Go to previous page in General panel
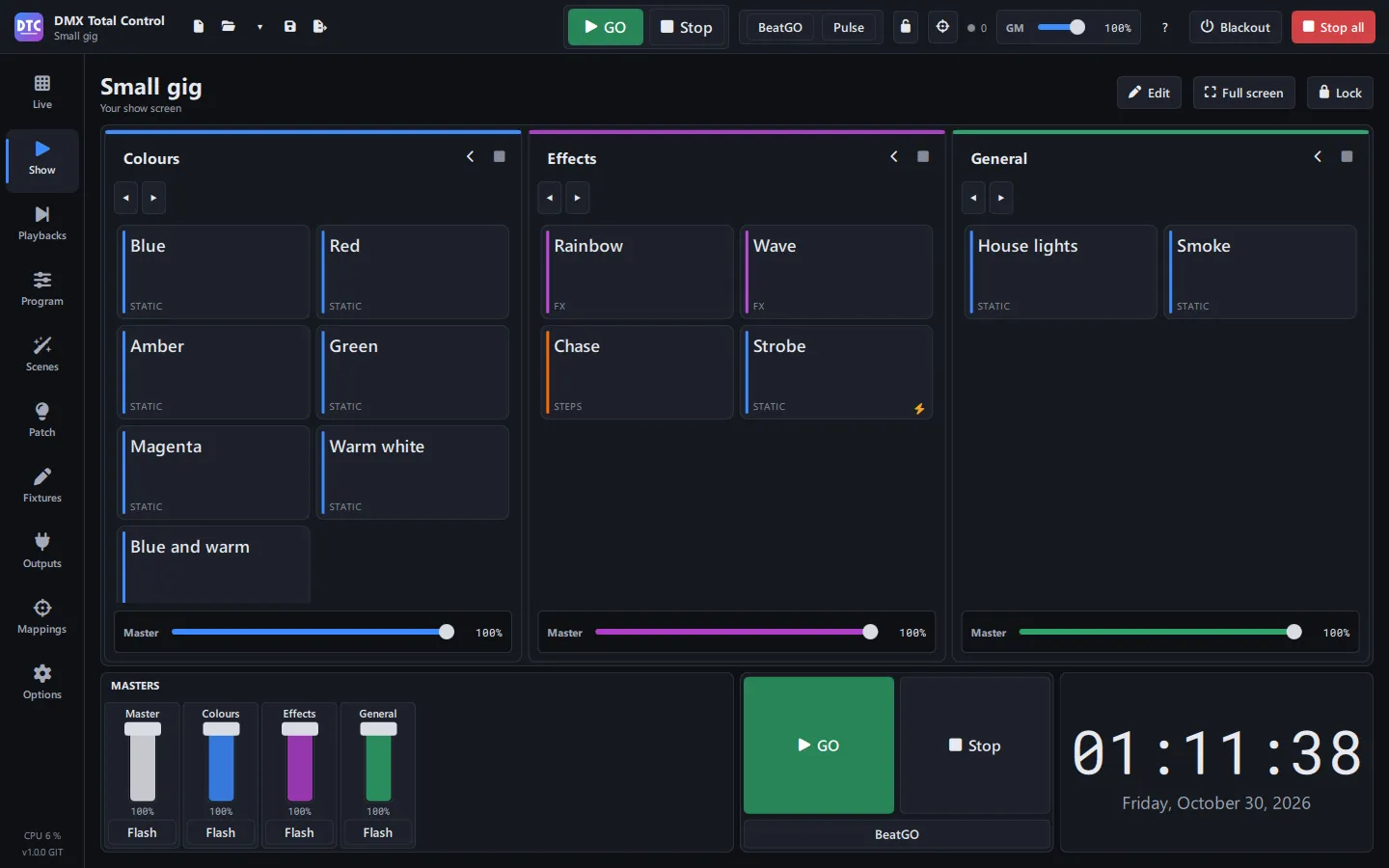Image resolution: width=1389 pixels, height=868 pixels. coord(973,198)
